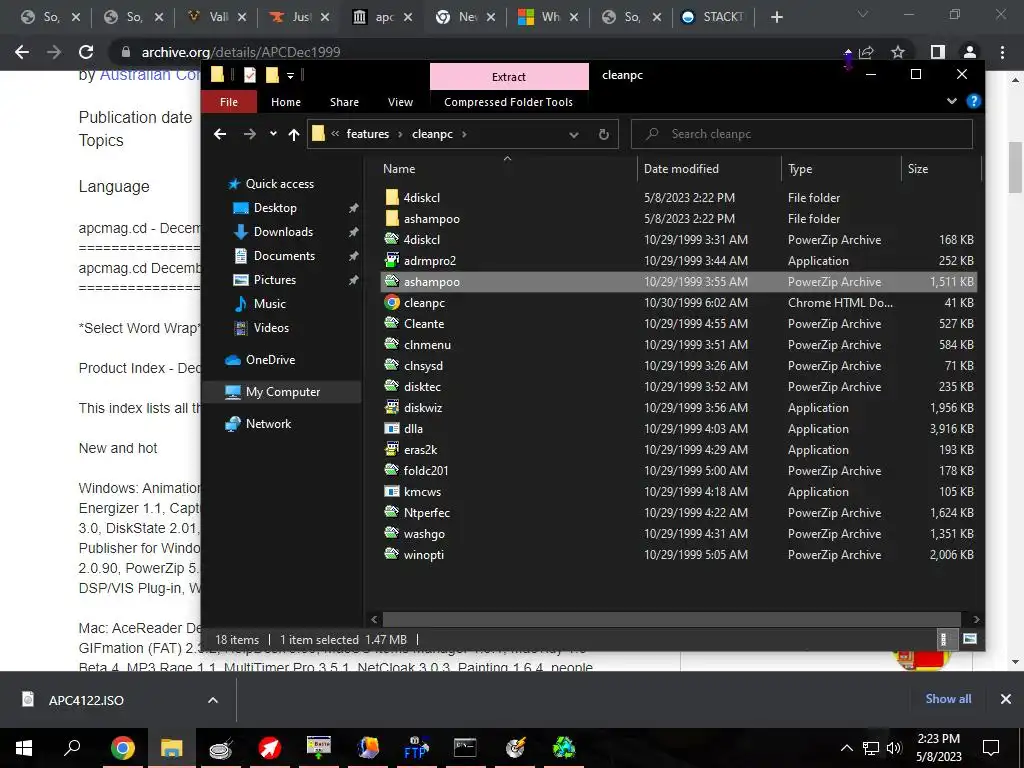Go up one folder level
Viewport: 1024px width, 768px height.
tap(294, 134)
